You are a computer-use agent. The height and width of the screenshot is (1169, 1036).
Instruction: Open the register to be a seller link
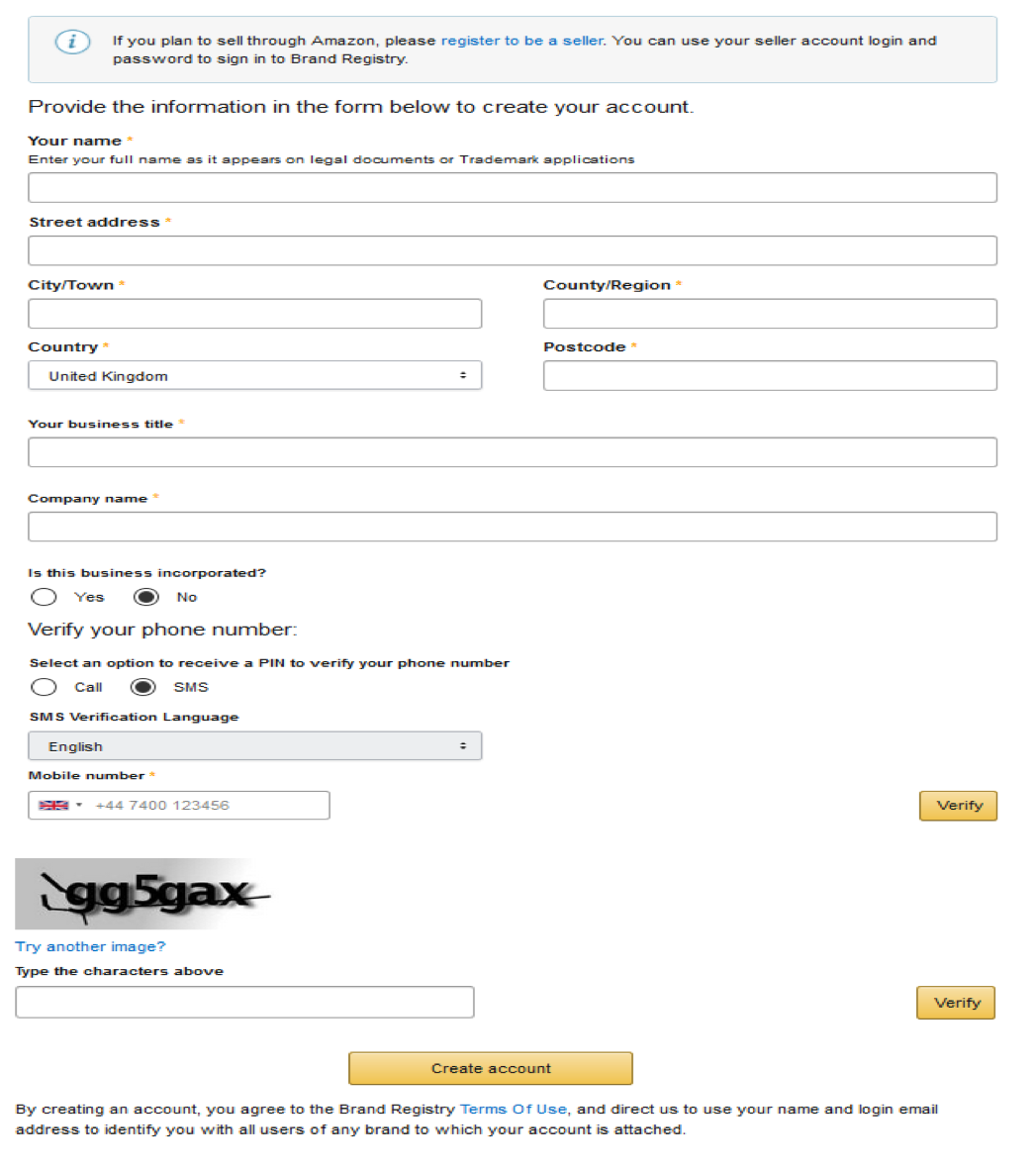click(x=521, y=41)
